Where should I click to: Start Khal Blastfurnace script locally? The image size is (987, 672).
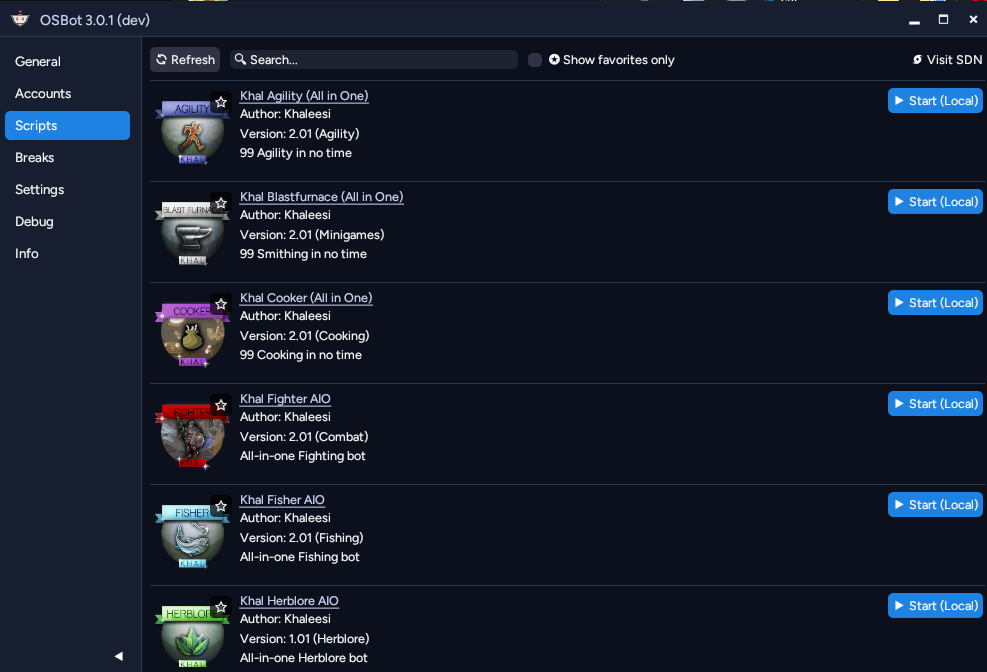(x=935, y=202)
